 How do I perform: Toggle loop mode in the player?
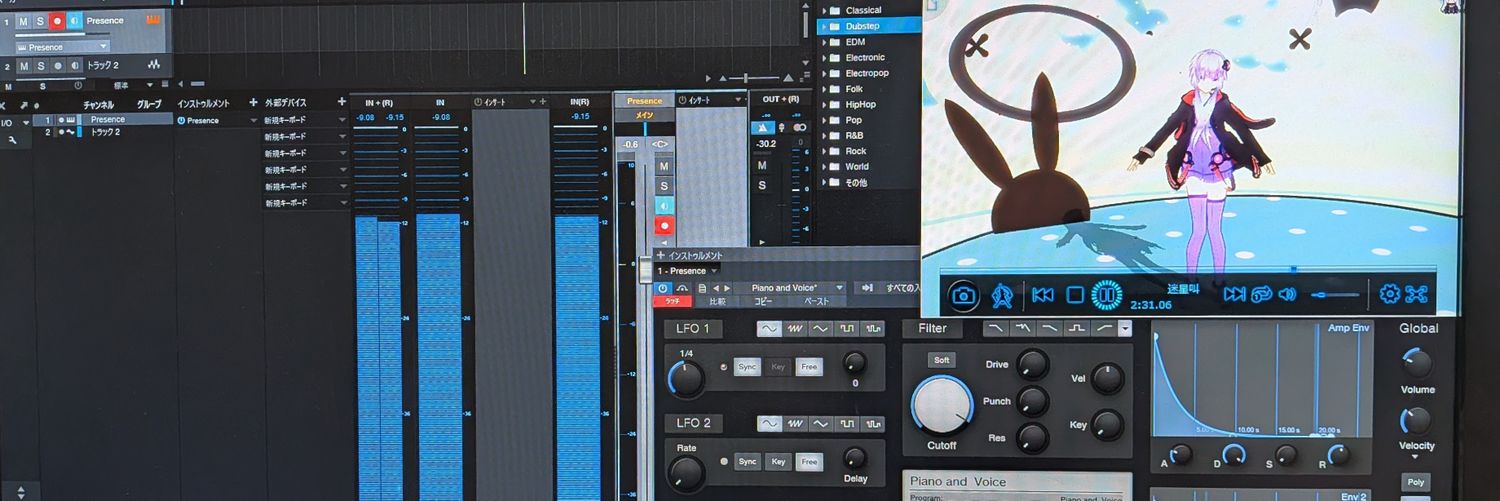point(1261,294)
